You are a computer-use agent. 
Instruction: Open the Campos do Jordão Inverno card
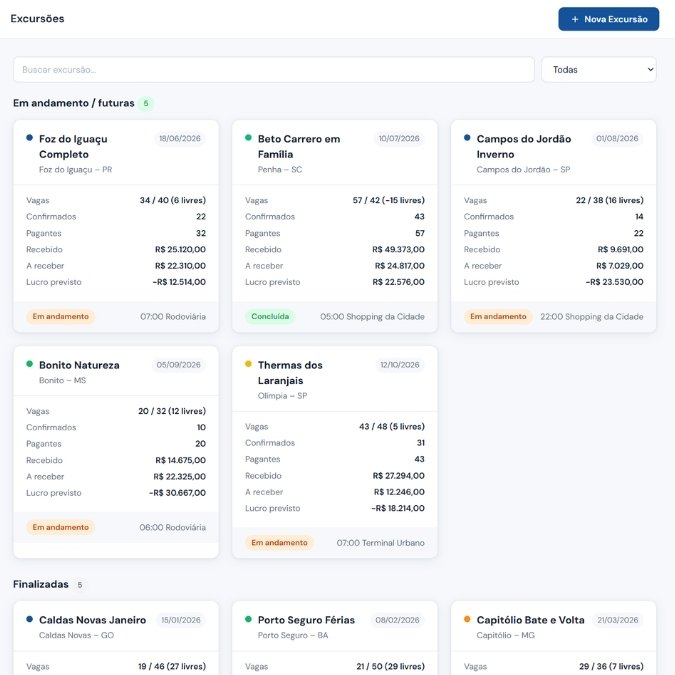click(x=553, y=226)
